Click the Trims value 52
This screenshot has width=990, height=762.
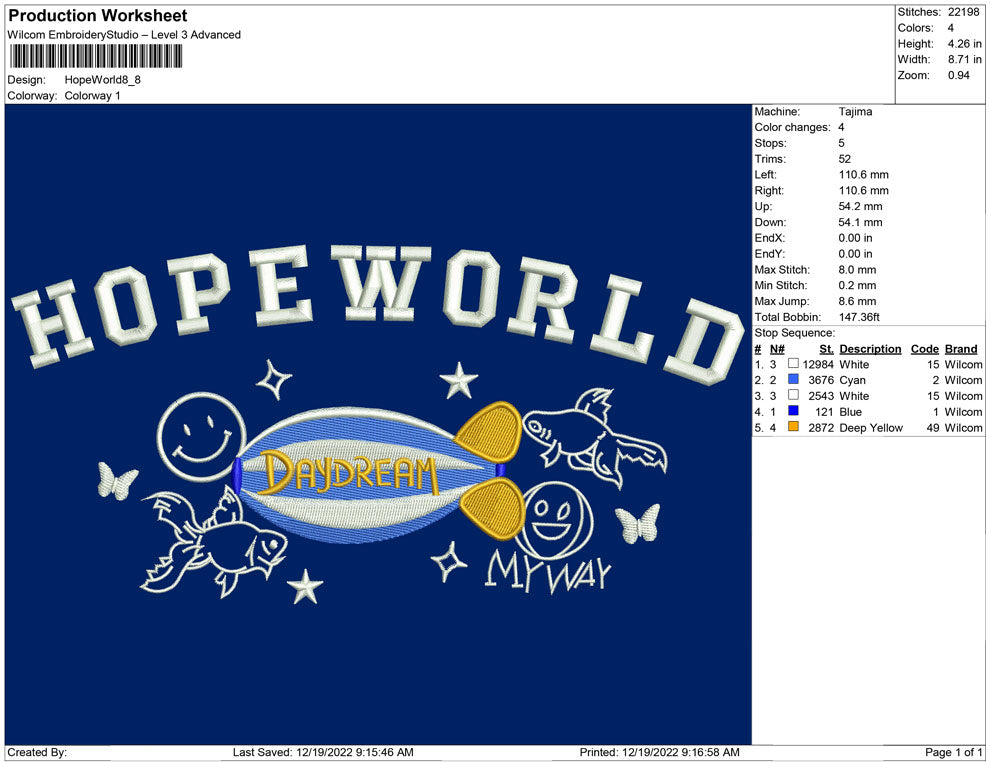(x=845, y=159)
